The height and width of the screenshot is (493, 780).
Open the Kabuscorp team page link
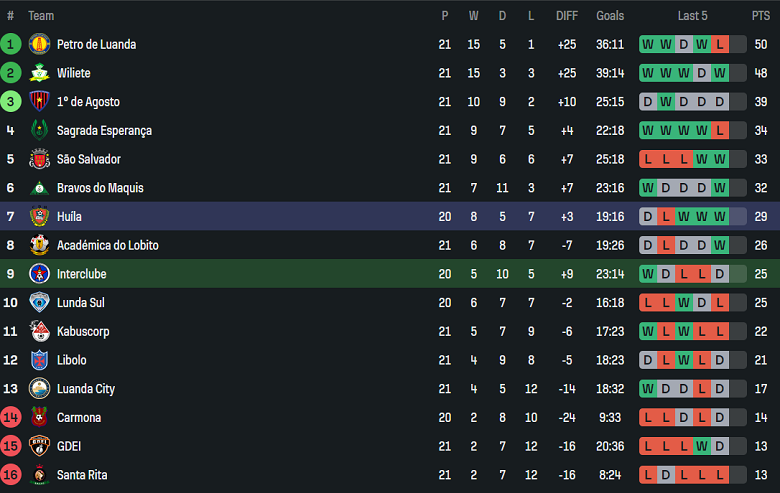coord(83,331)
